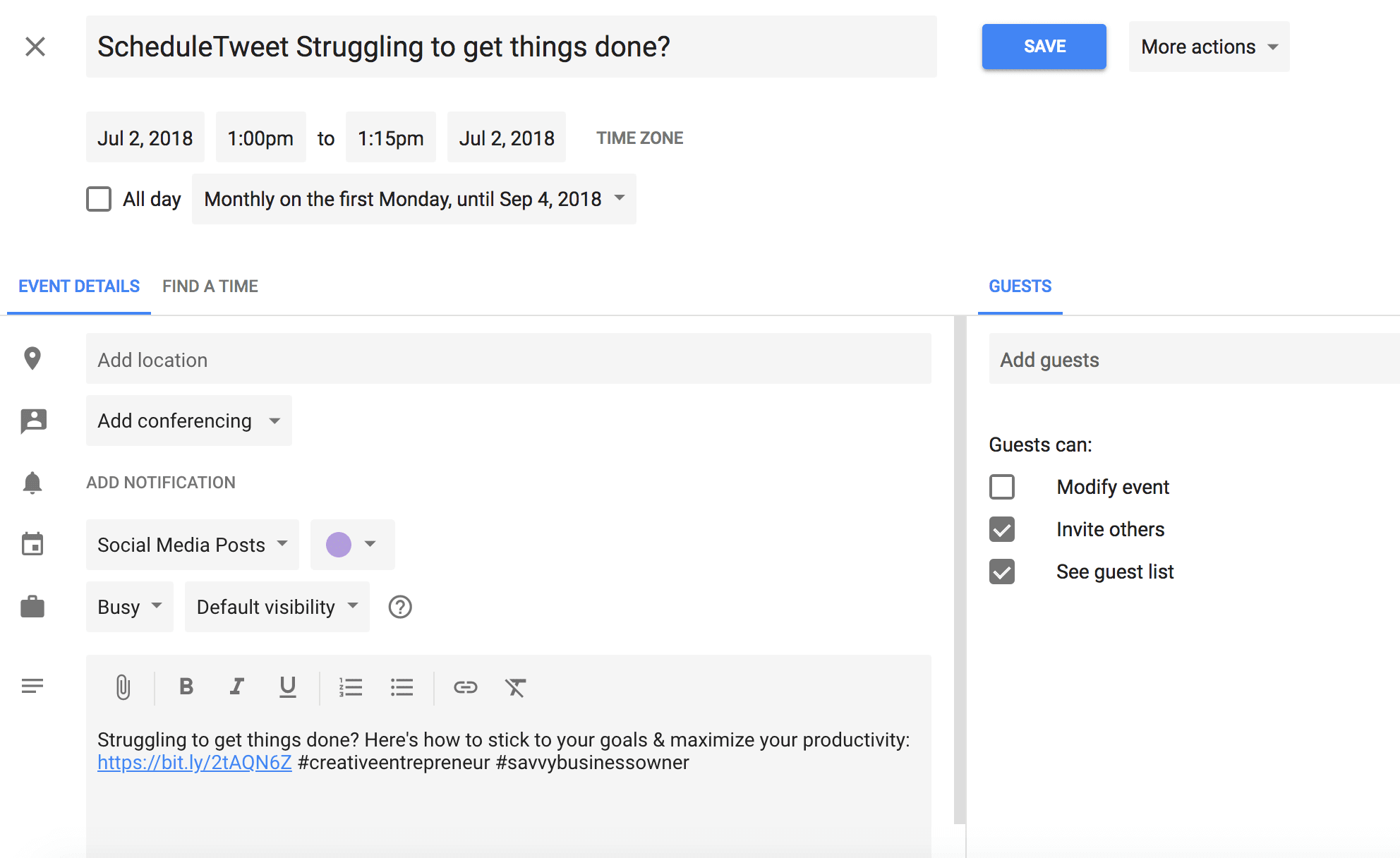This screenshot has width=1400, height=858.
Task: Click the Add location field
Action: tap(509, 358)
